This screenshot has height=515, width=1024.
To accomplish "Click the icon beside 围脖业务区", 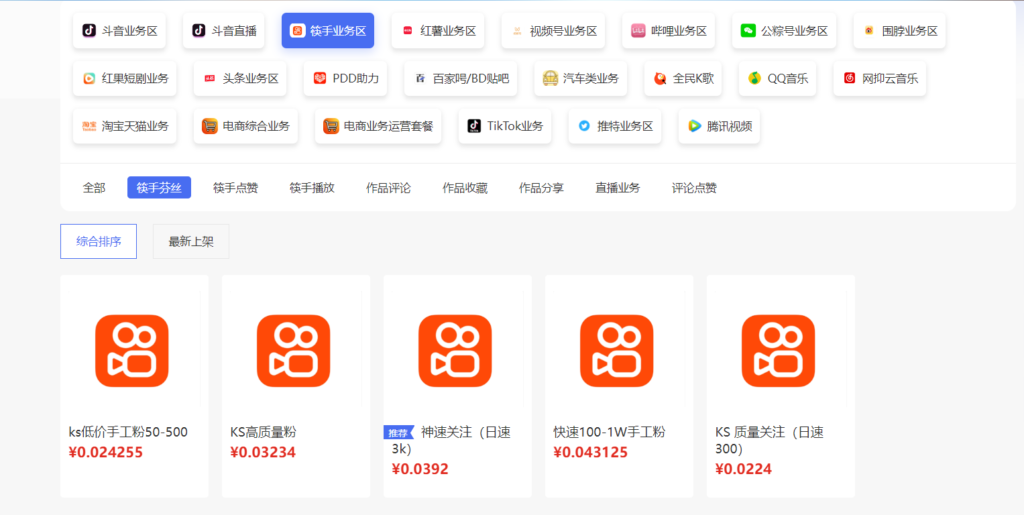I will click(x=869, y=31).
